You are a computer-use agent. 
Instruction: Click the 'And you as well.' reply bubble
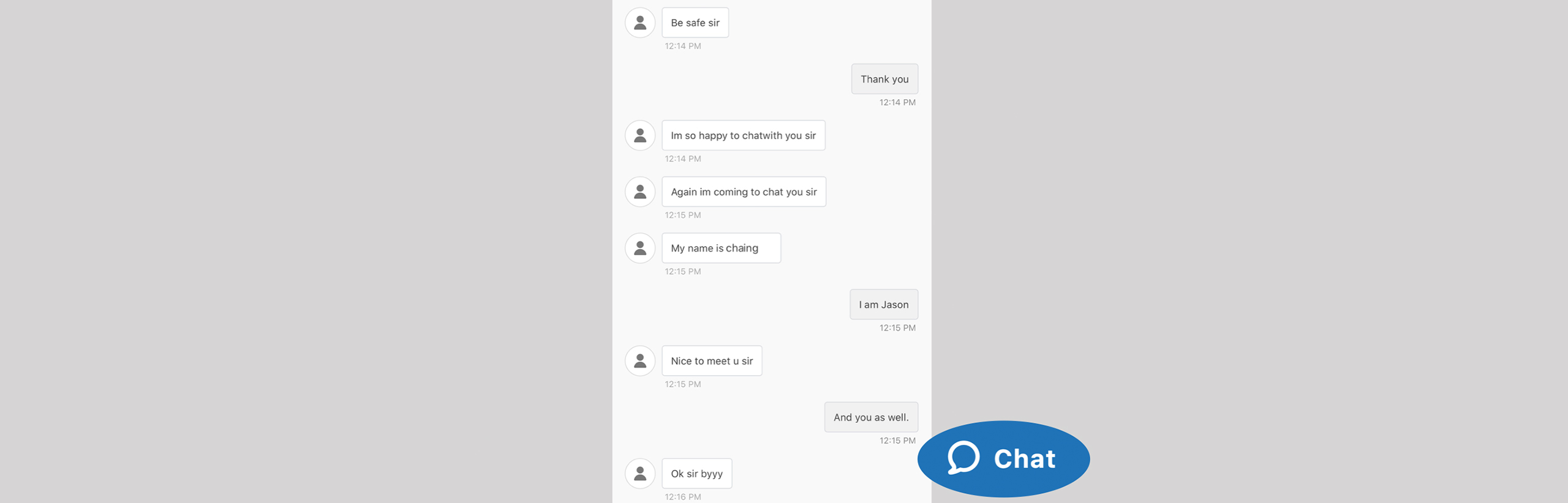(x=871, y=417)
